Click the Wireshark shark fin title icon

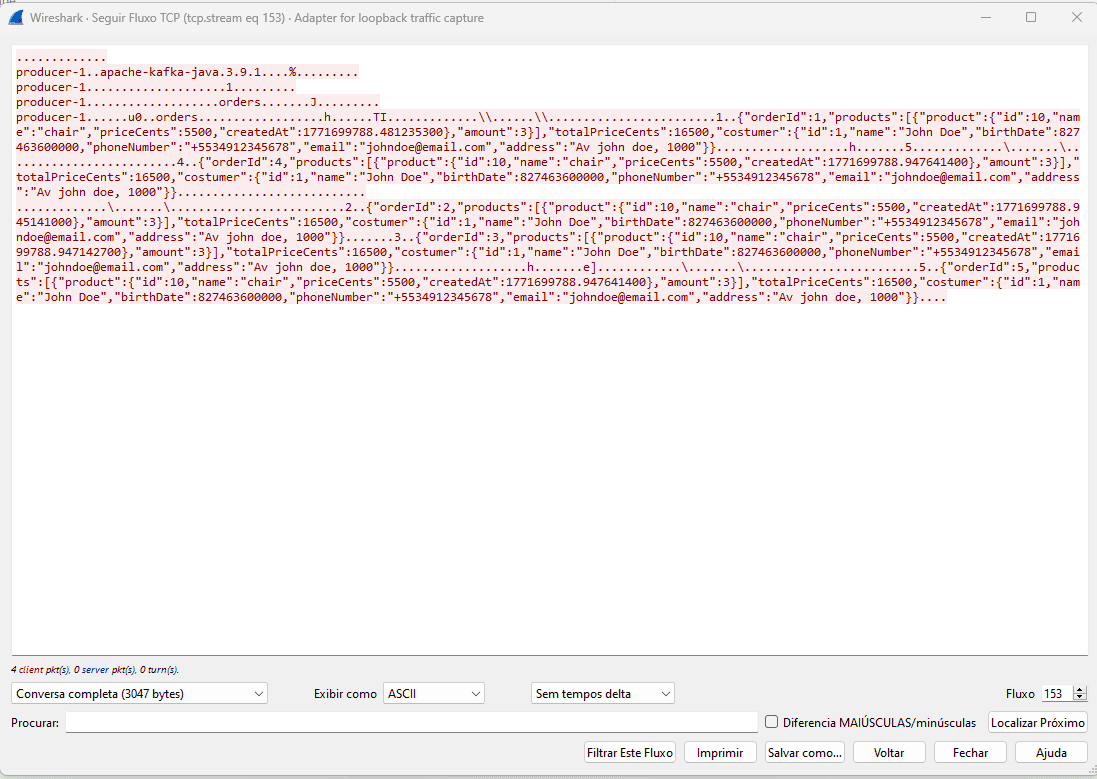coord(15,17)
